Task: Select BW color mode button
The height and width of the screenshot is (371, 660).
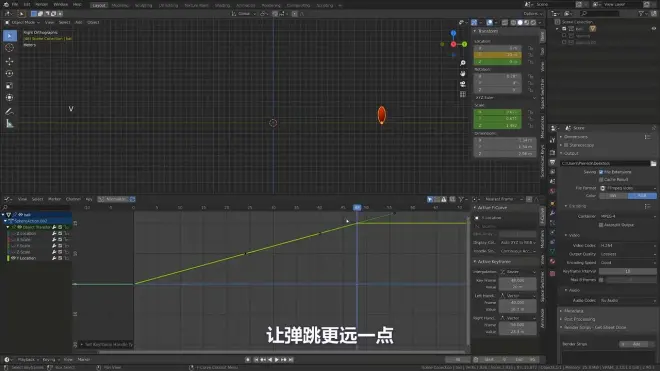Action: tap(613, 196)
